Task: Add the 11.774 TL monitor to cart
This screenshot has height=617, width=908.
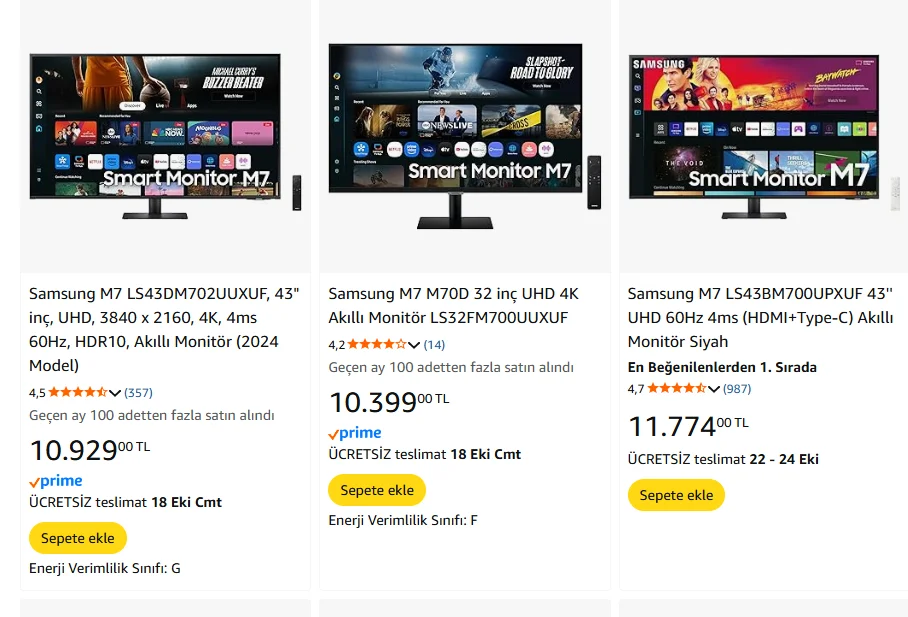Action: (x=676, y=495)
